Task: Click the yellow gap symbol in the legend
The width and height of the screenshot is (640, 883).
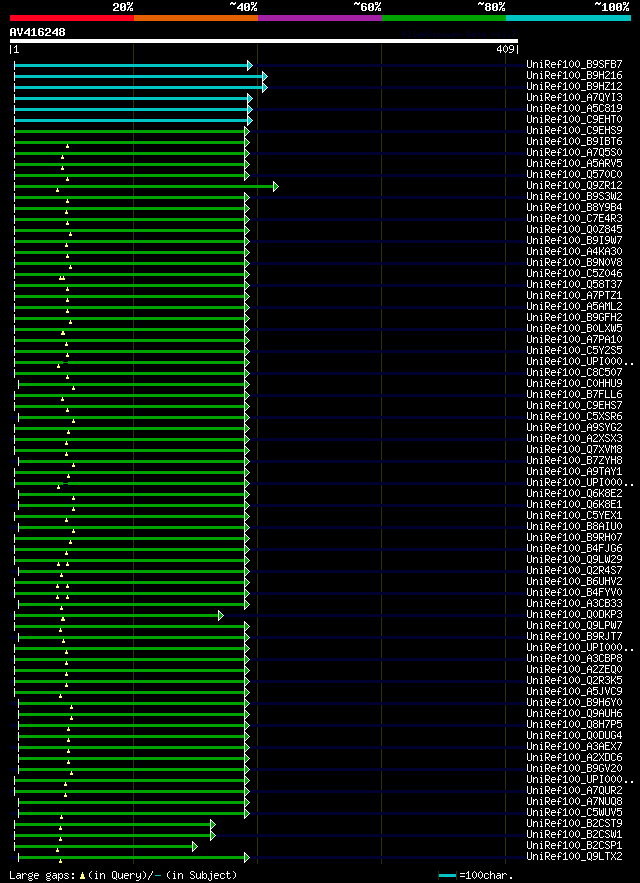Action: point(82,875)
